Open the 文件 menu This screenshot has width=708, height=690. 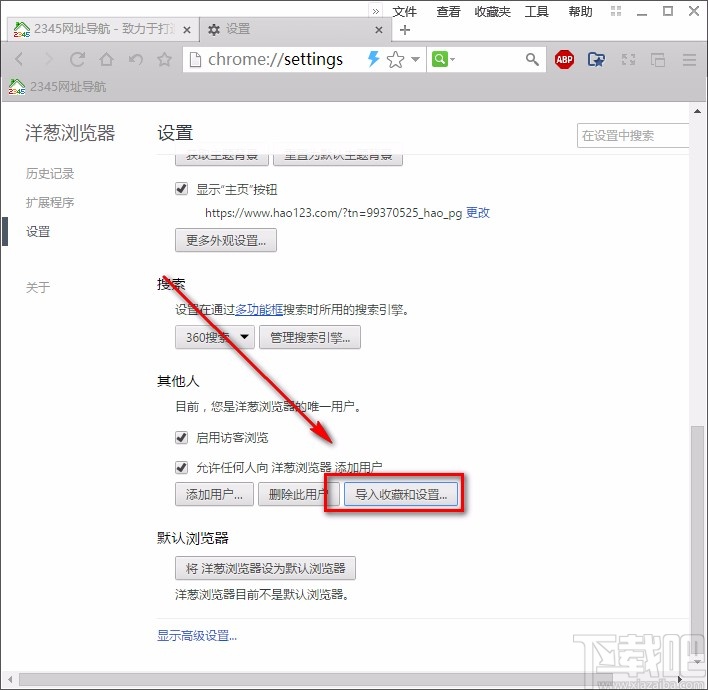tap(404, 11)
